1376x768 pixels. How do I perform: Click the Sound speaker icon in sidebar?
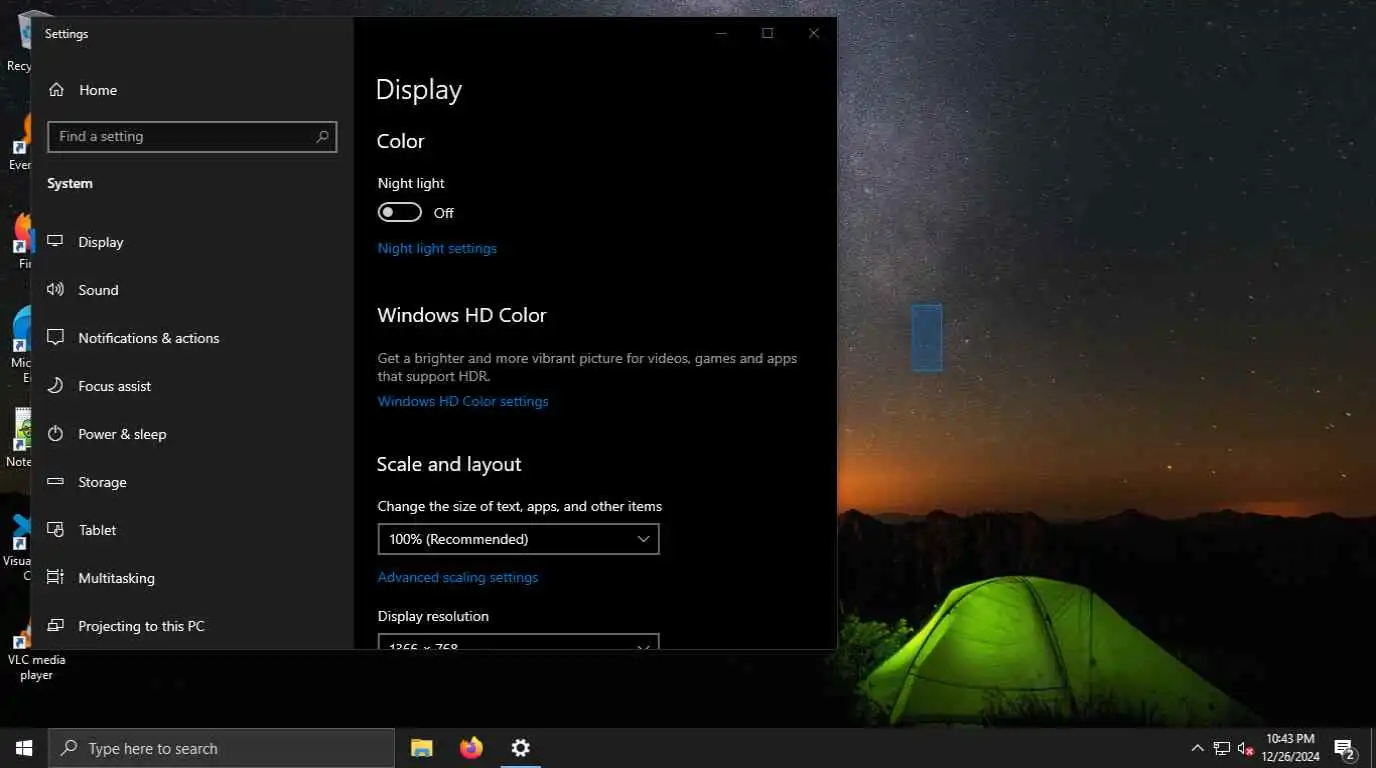tap(56, 290)
